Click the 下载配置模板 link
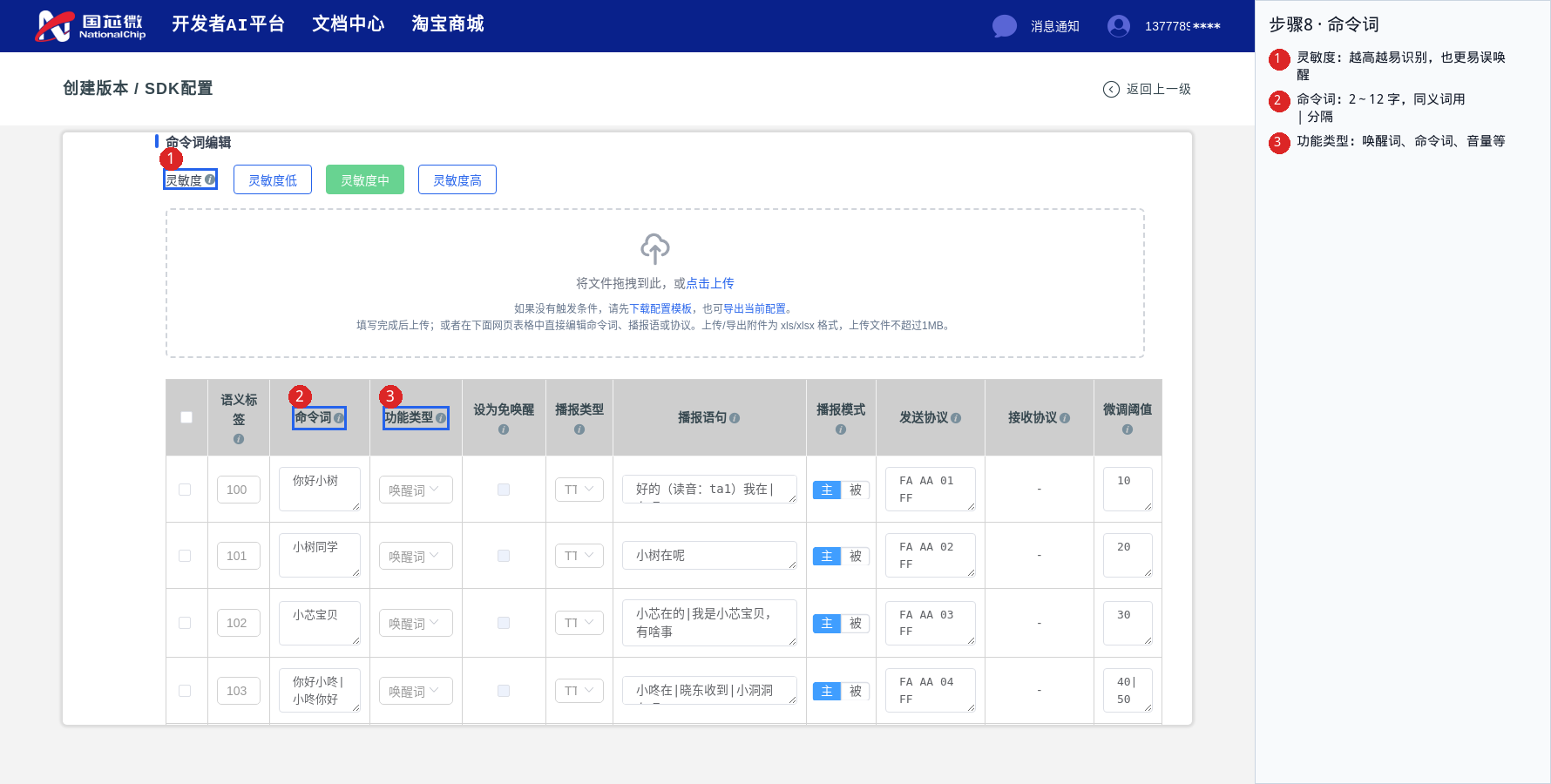 click(x=660, y=308)
